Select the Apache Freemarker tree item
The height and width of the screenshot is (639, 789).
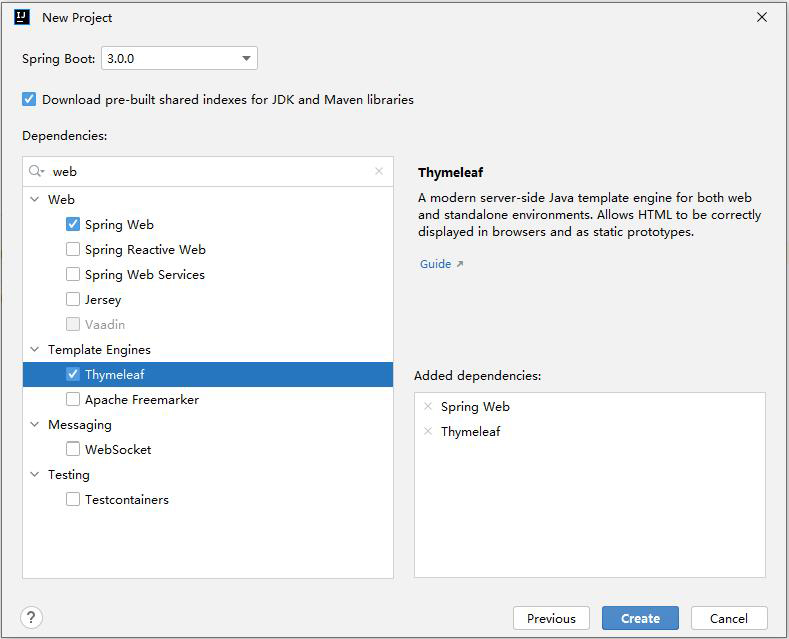pos(208,400)
